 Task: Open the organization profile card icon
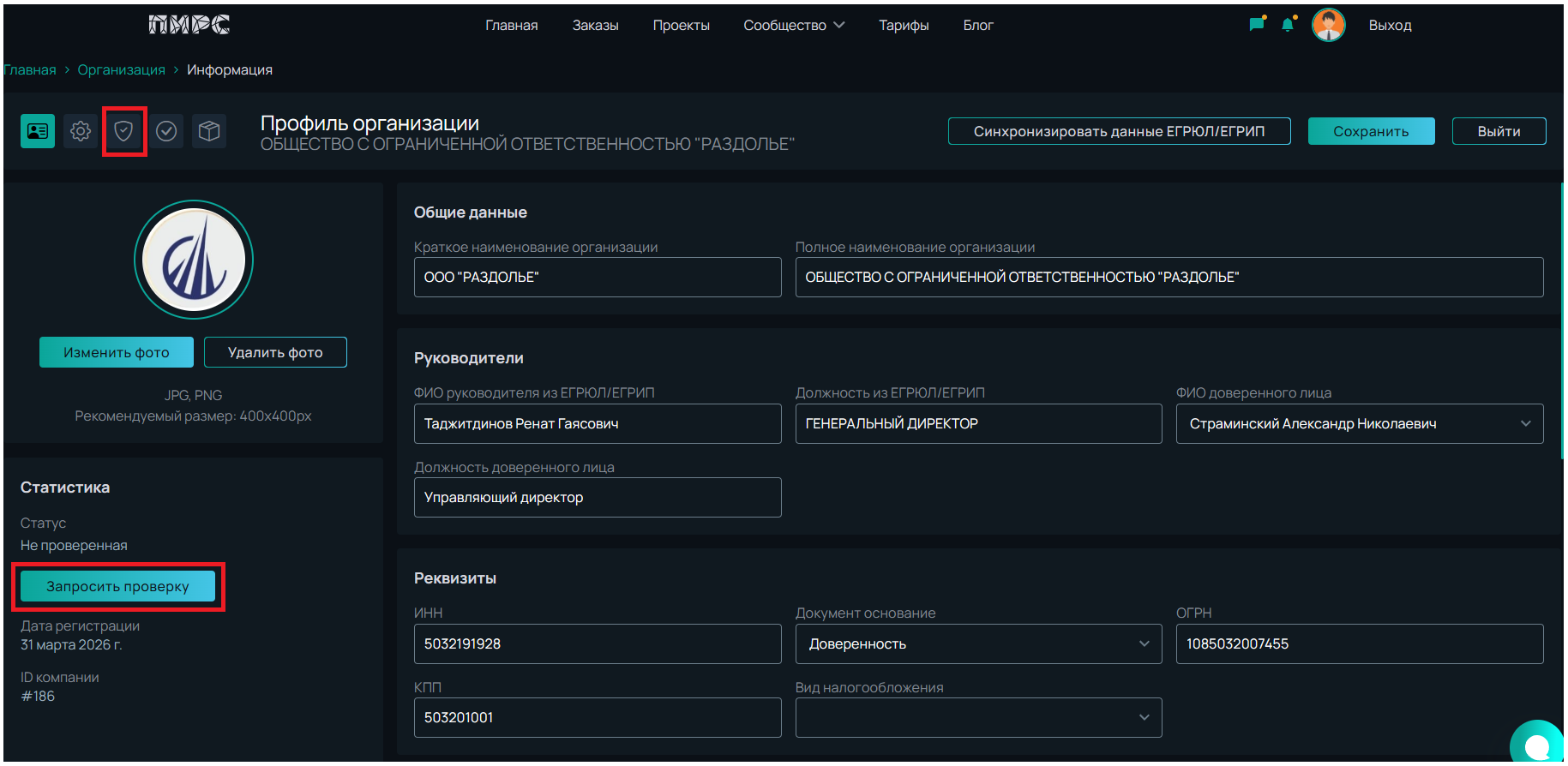[x=38, y=131]
